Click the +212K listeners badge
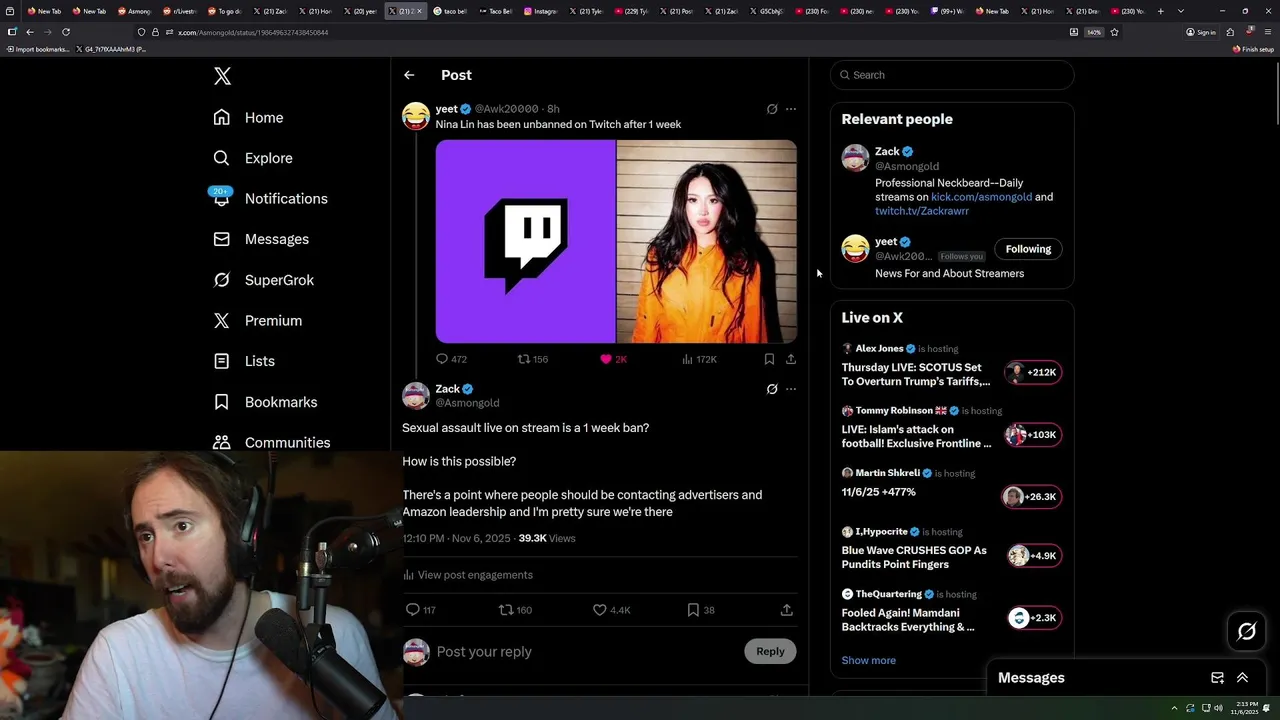The image size is (1280, 720). click(1033, 372)
